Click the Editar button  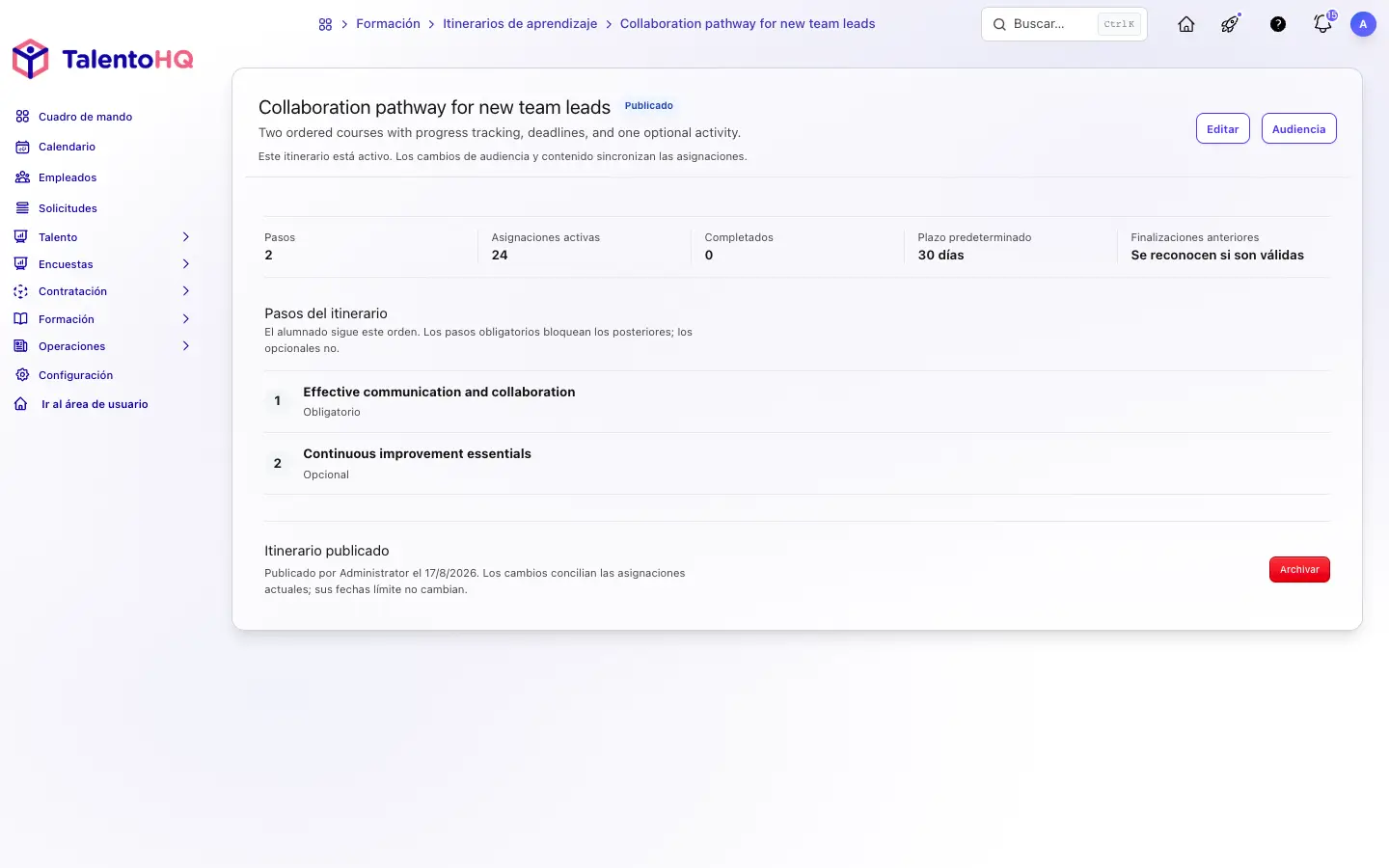click(x=1222, y=129)
